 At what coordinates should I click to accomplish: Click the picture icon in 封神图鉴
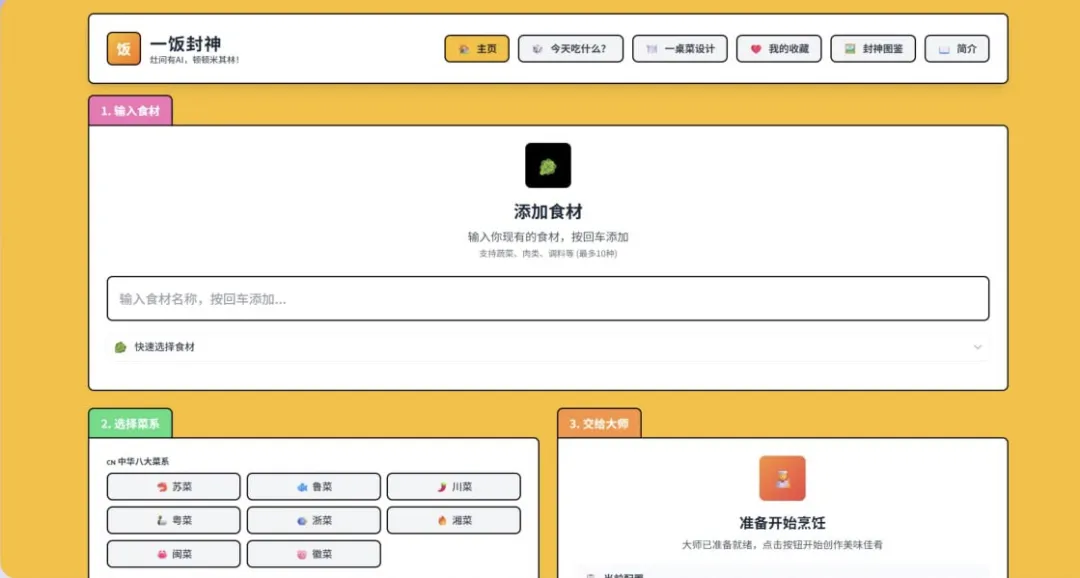(849, 49)
